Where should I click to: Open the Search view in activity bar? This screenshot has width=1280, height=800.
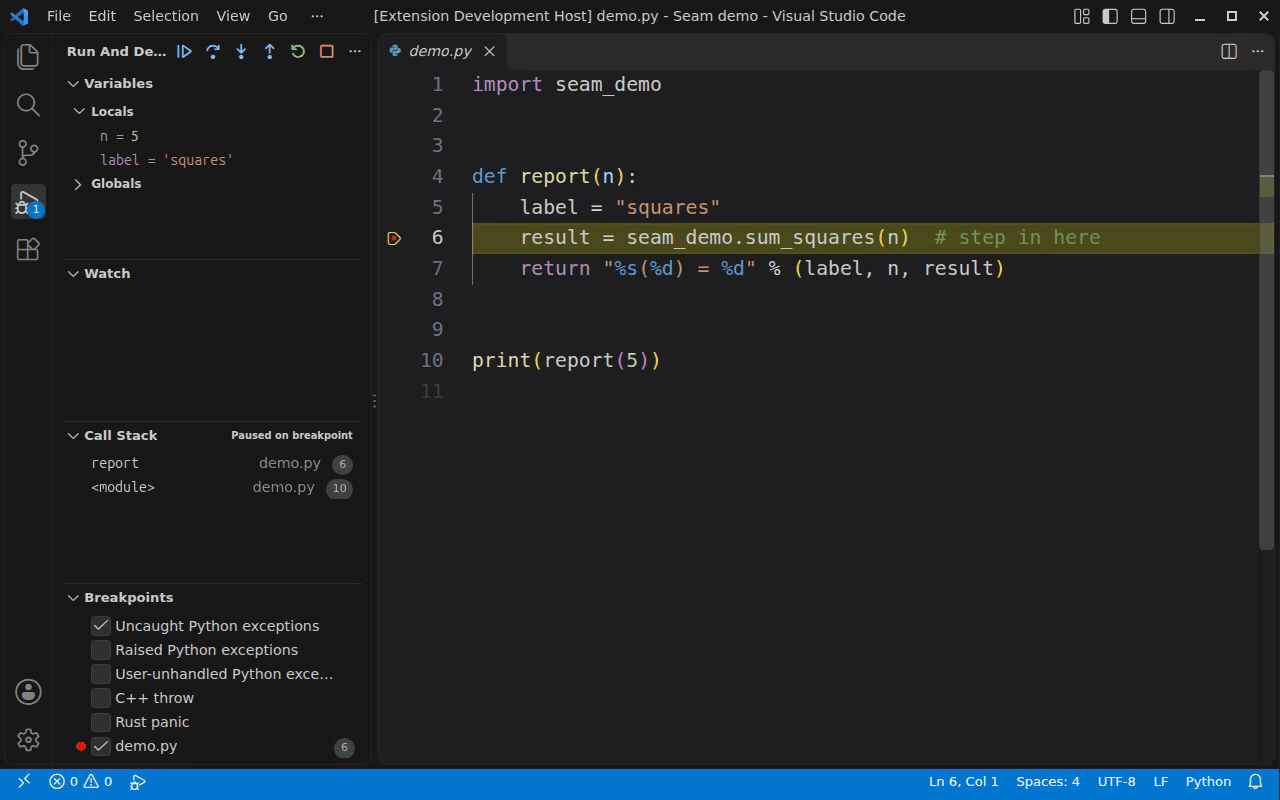tap(28, 105)
